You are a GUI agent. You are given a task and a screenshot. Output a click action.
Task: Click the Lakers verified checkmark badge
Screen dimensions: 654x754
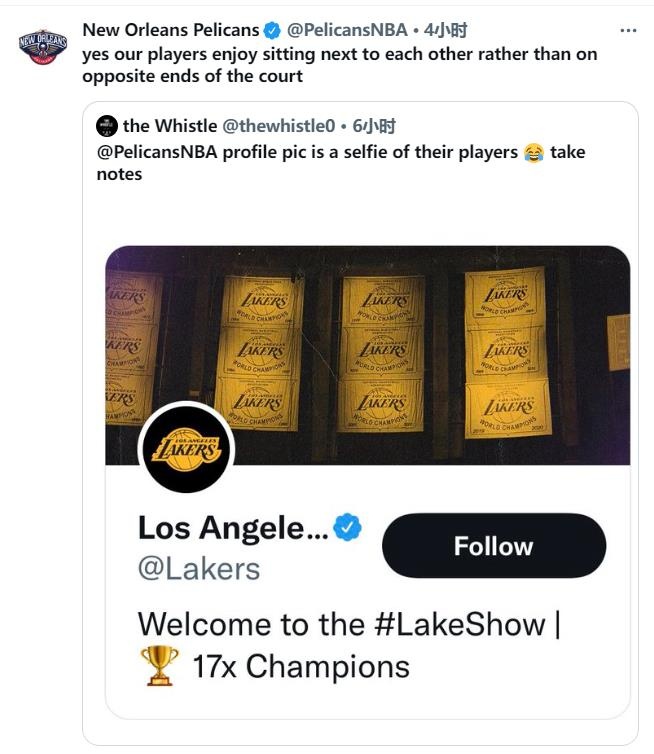coord(348,527)
